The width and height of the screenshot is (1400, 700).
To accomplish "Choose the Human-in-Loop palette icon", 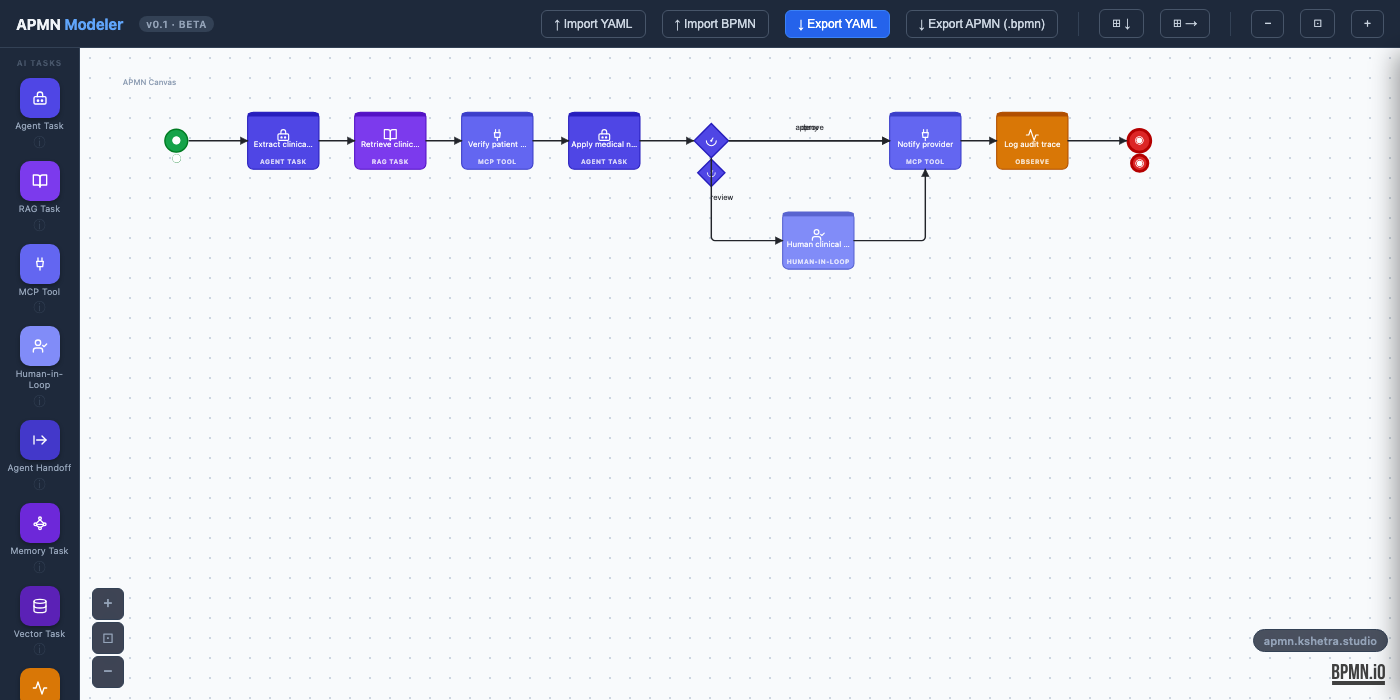I will (40, 346).
